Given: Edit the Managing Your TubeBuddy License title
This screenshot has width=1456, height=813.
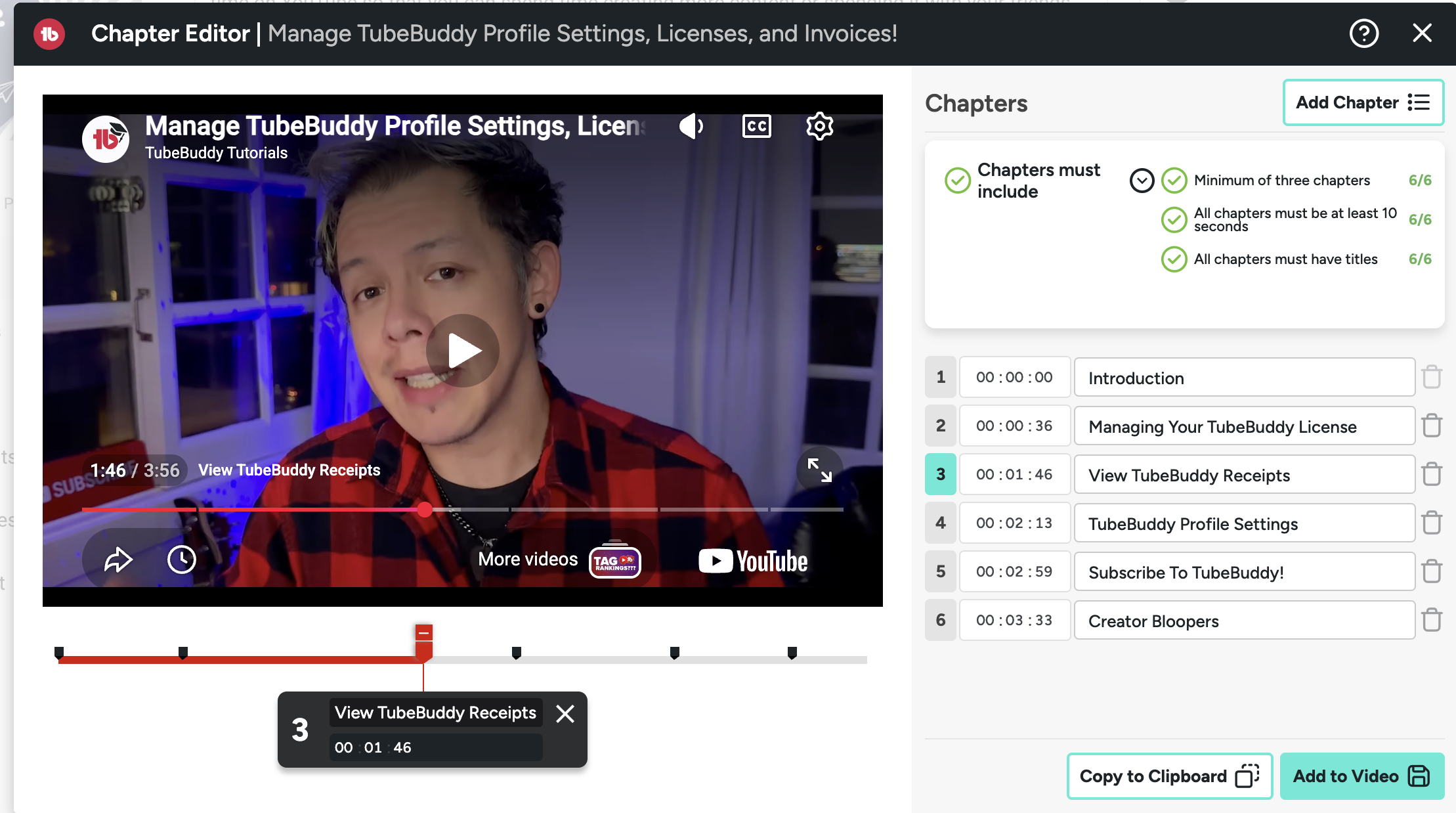Looking at the screenshot, I should (1244, 427).
